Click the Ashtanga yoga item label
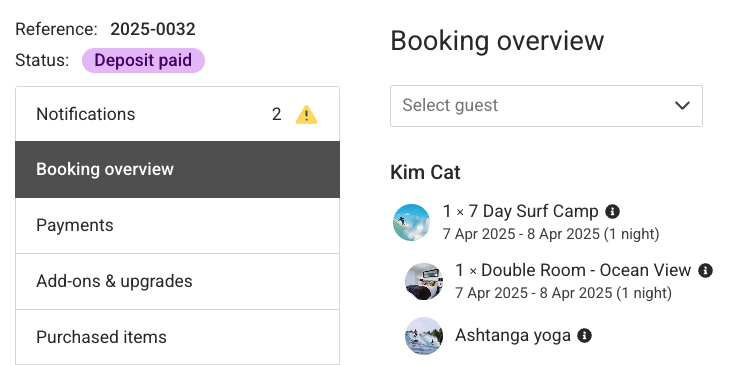The height and width of the screenshot is (365, 746). pyautogui.click(x=513, y=335)
